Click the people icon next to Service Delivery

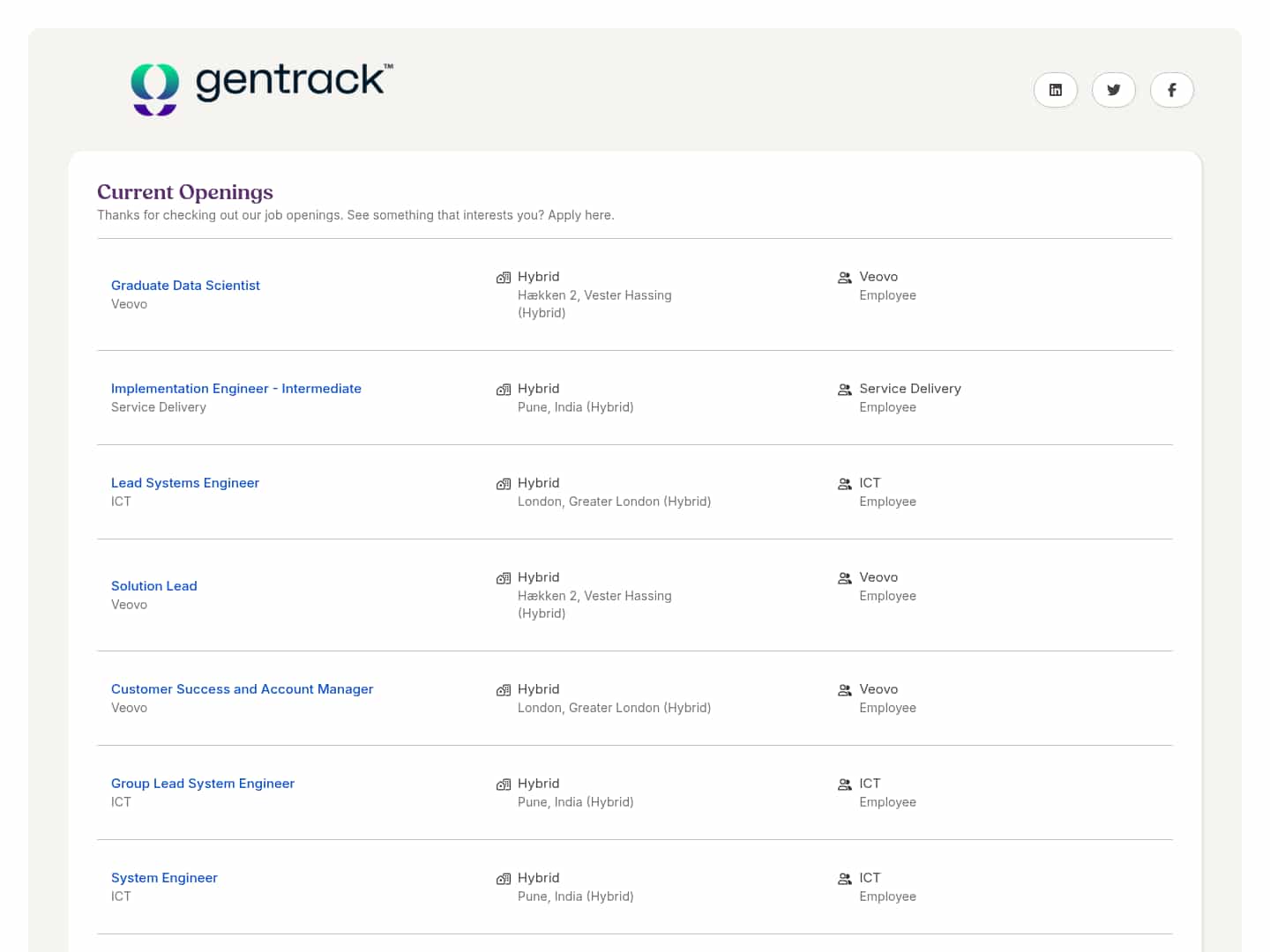pos(844,390)
